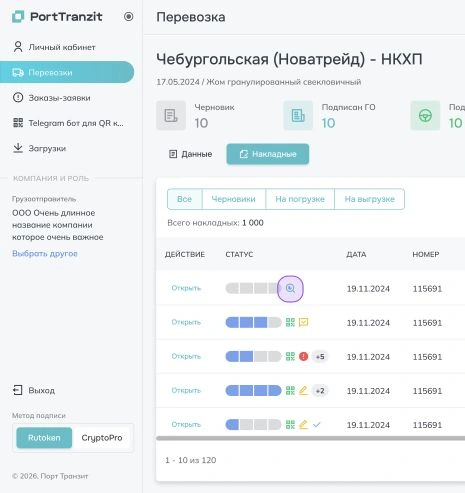Image resolution: width=465 pixels, height=493 pixels.
Task: Click QR icon in the teal checkmark row
Action: [290, 424]
